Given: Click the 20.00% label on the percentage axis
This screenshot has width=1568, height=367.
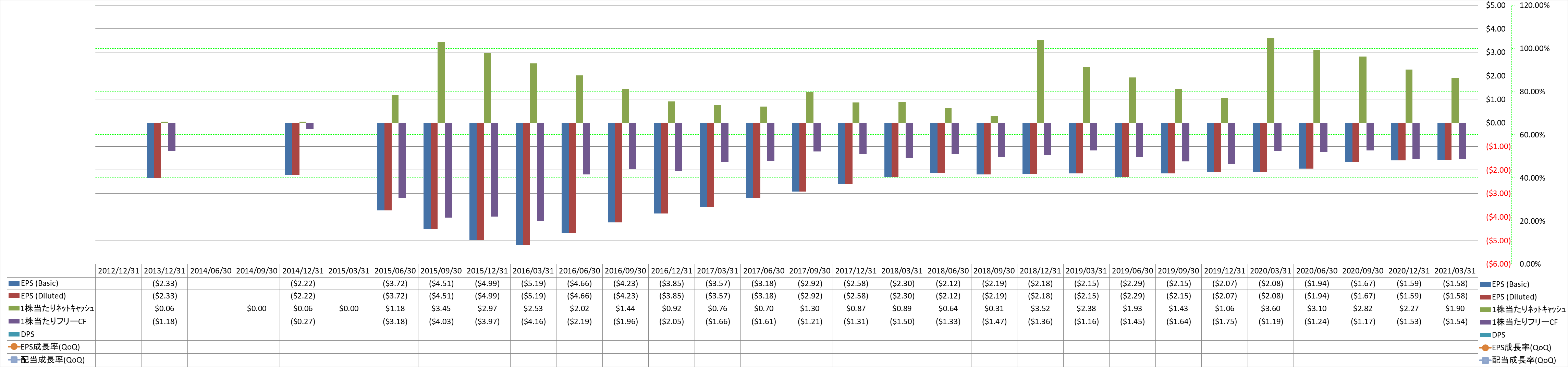Looking at the screenshot, I should point(1533,222).
